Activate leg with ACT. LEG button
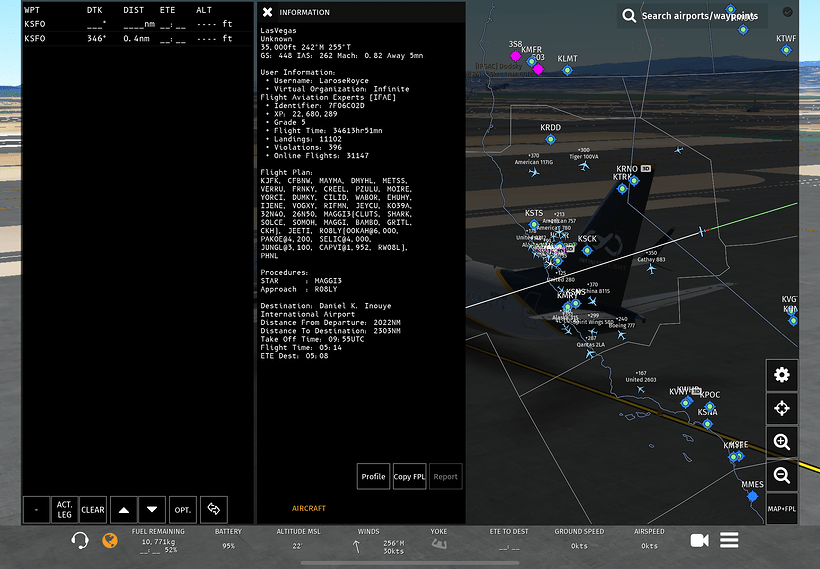 pyautogui.click(x=65, y=510)
